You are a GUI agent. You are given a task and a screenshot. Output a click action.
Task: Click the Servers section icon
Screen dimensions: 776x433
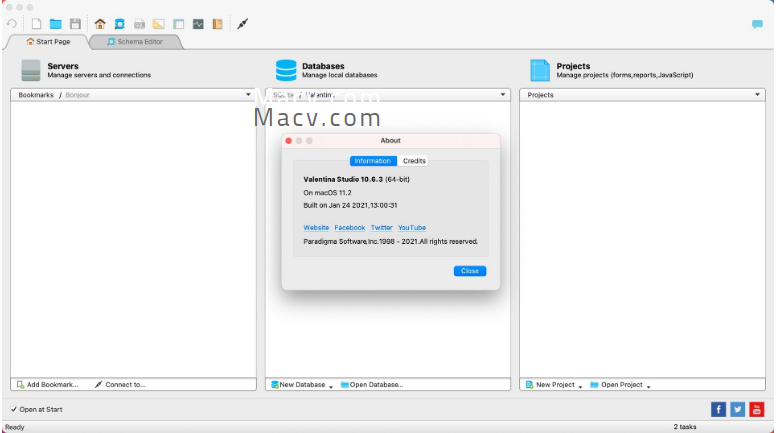31,70
